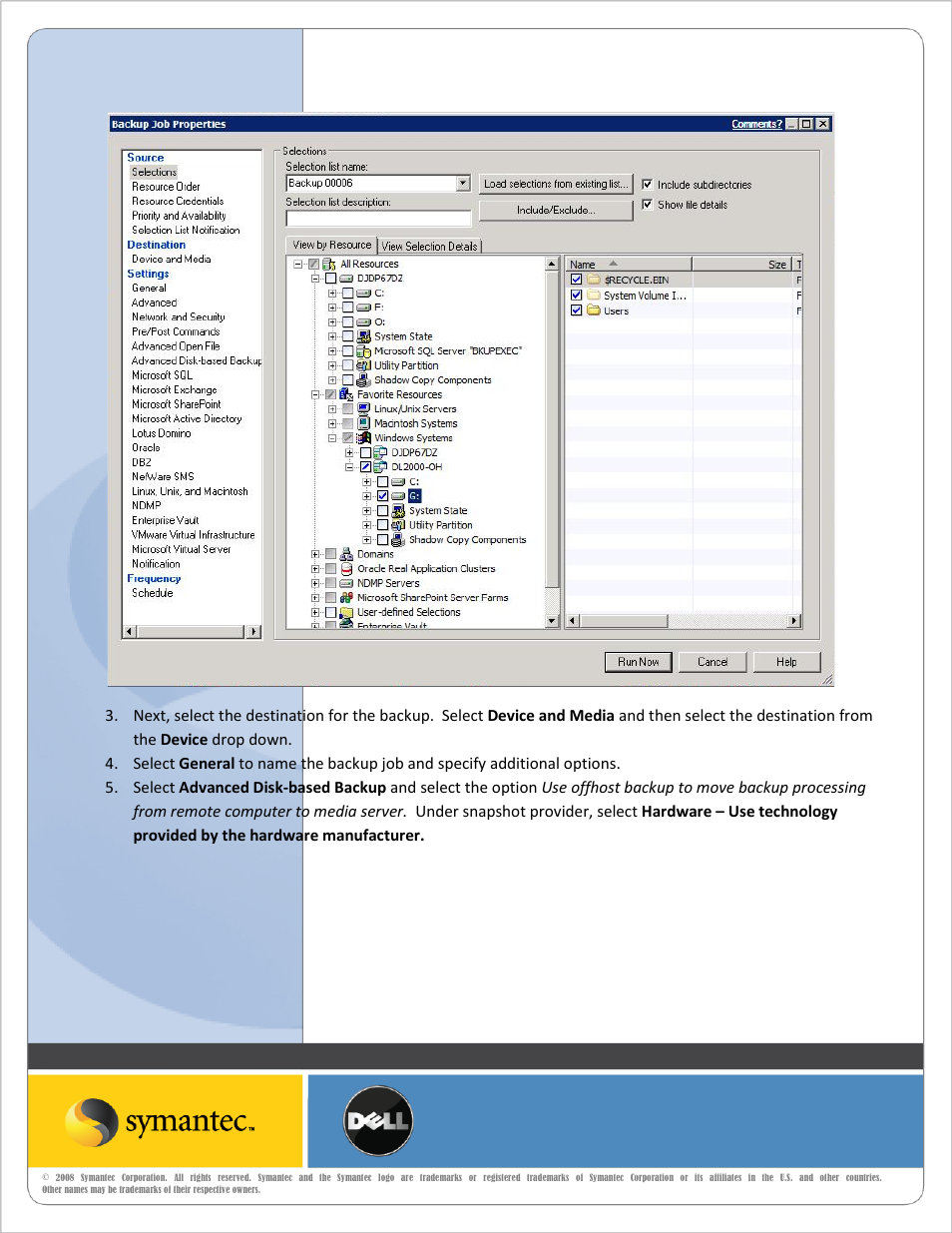
Task: Click the All Resources tree icon
Action: pos(329,265)
